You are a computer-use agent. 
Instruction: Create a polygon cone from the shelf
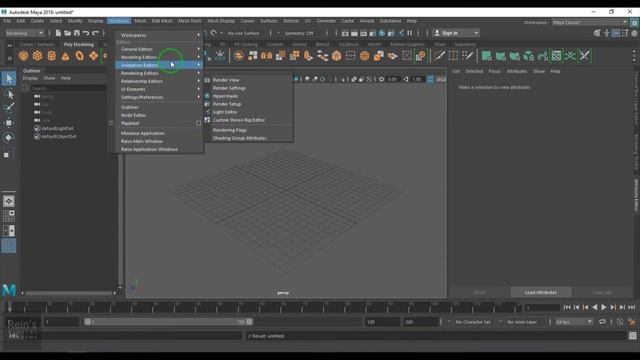click(x=65, y=56)
